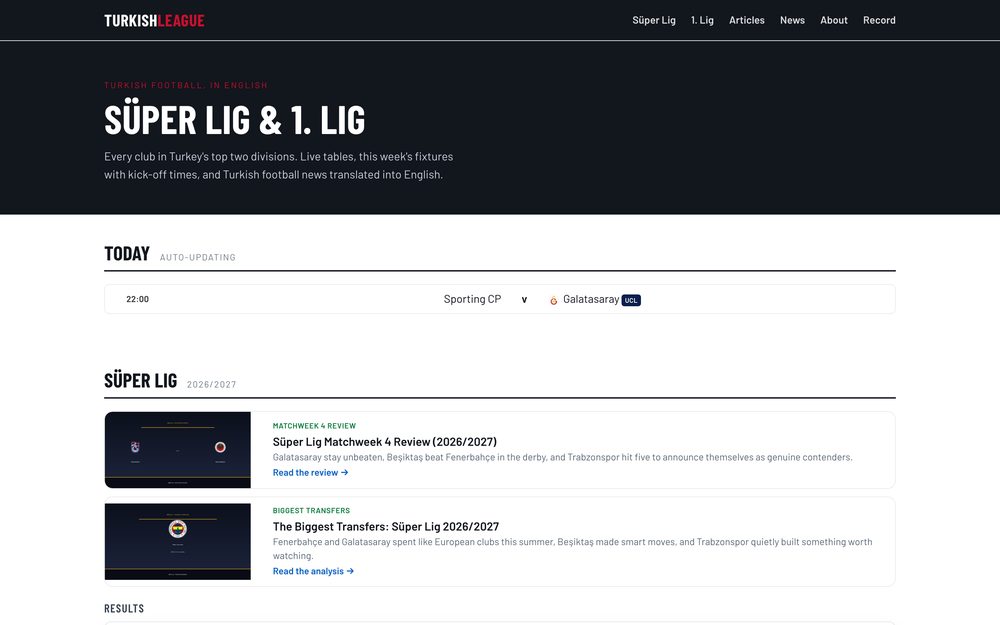Viewport: 1000px width, 625px height.
Task: Click the 'SÜPER LIG & 1. LIG' hero title
Action: click(x=235, y=119)
